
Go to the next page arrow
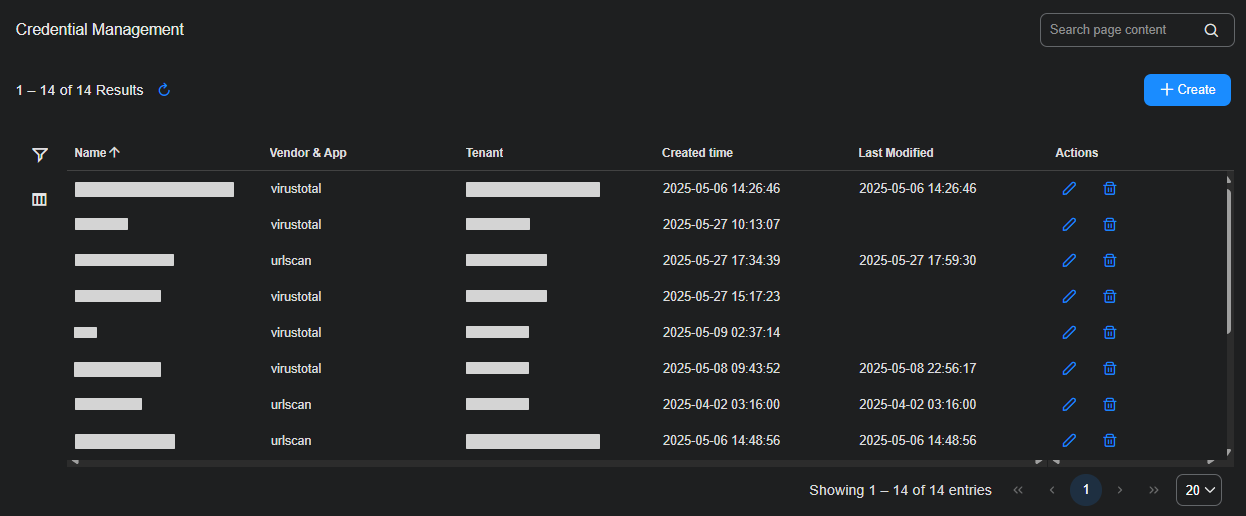[x=1120, y=490]
